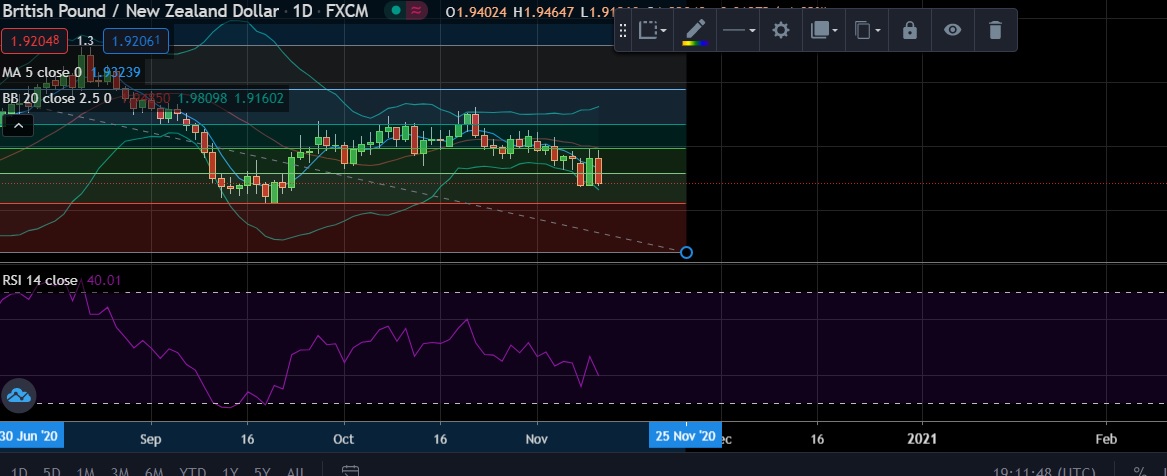Click the go-to-date calendar icon
The height and width of the screenshot is (476, 1167).
pyautogui.click(x=350, y=470)
